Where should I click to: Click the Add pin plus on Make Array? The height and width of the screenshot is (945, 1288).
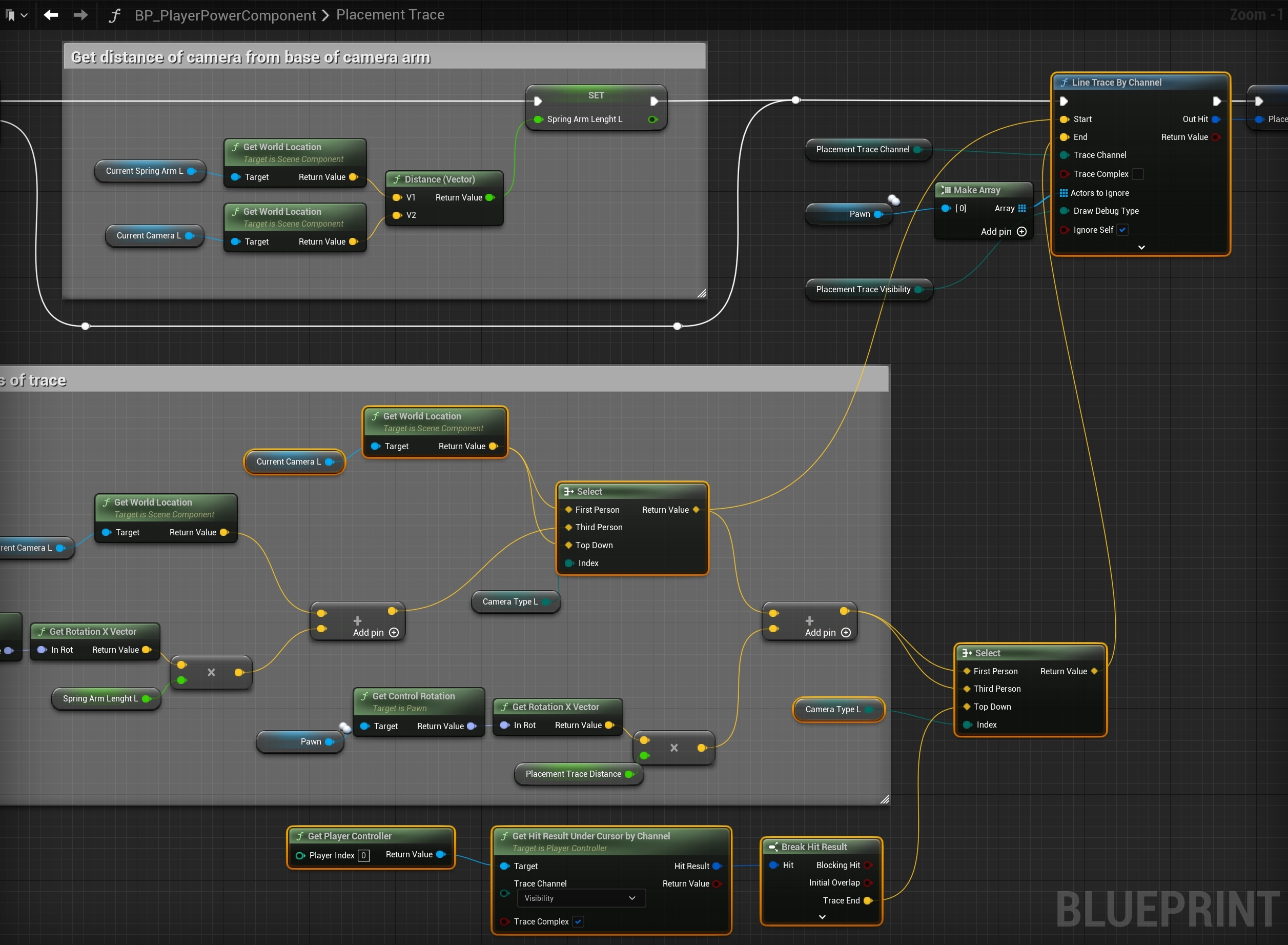click(x=1021, y=232)
